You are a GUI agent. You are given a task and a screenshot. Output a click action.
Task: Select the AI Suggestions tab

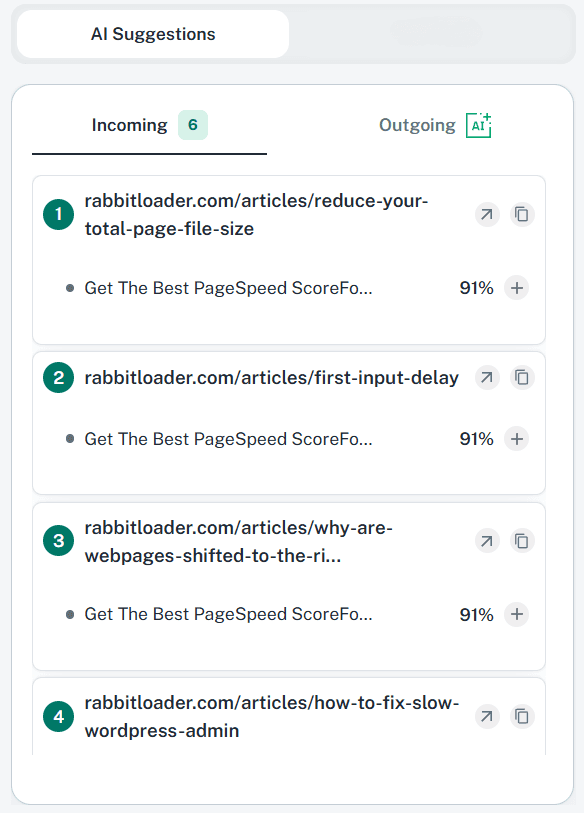tap(153, 34)
